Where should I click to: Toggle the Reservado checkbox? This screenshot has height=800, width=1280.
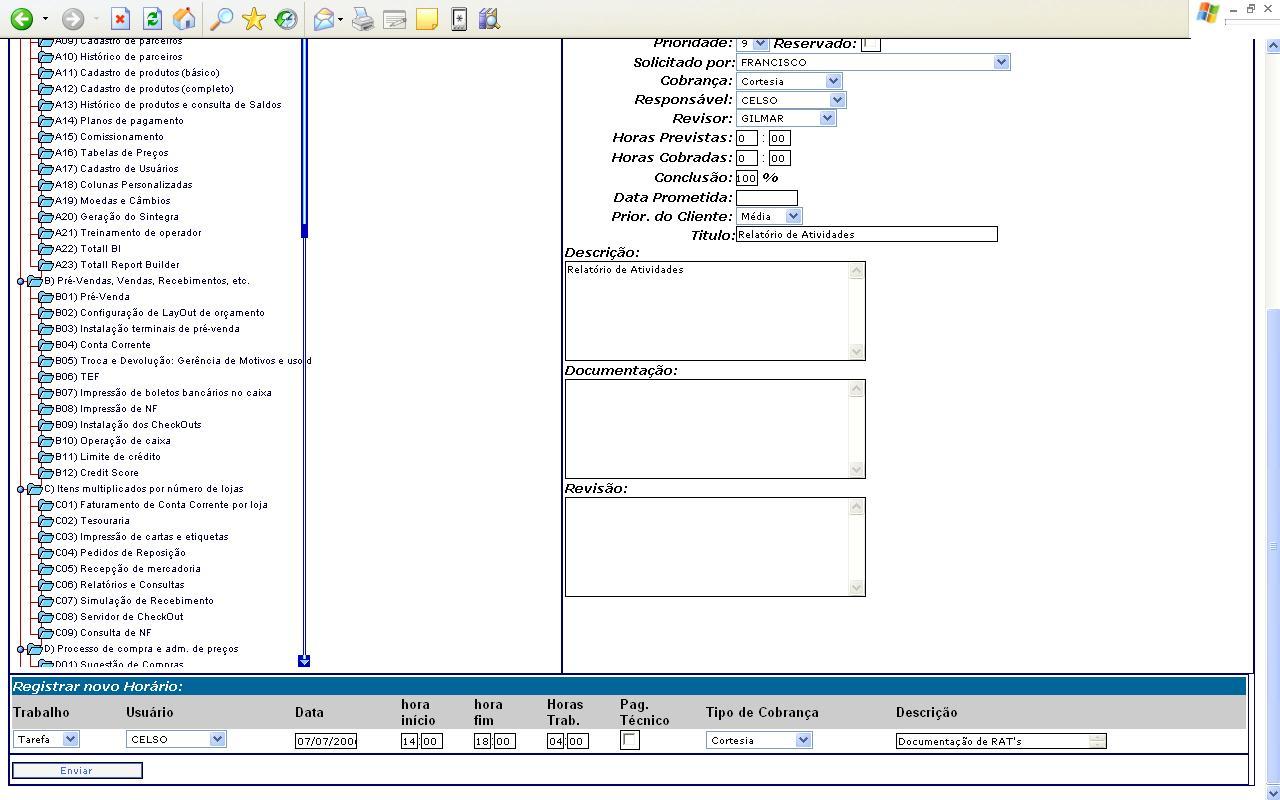[871, 44]
